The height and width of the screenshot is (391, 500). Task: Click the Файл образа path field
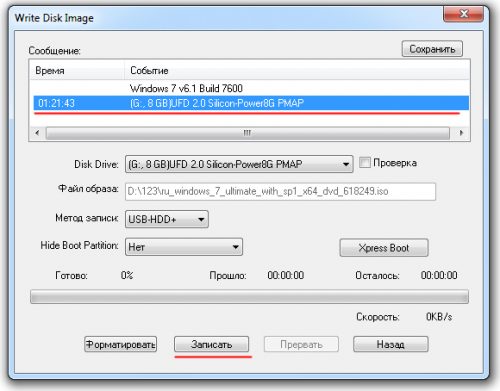[280, 192]
